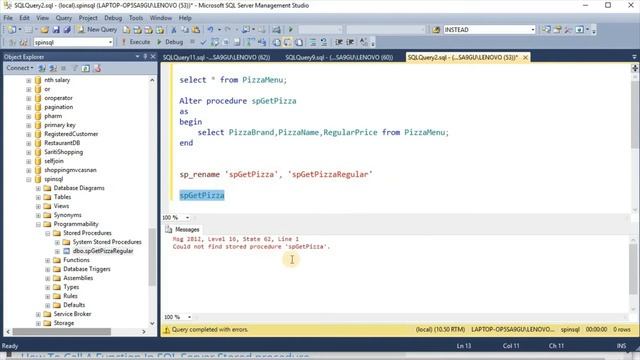Click the Parse checkmark icon

tap(203, 42)
